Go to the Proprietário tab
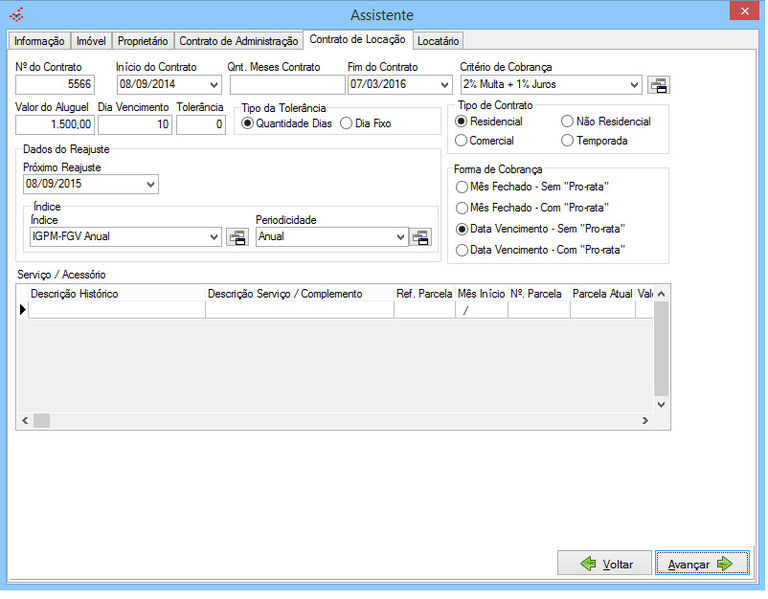Image resolution: width=768 pixels, height=599 pixels. (143, 41)
